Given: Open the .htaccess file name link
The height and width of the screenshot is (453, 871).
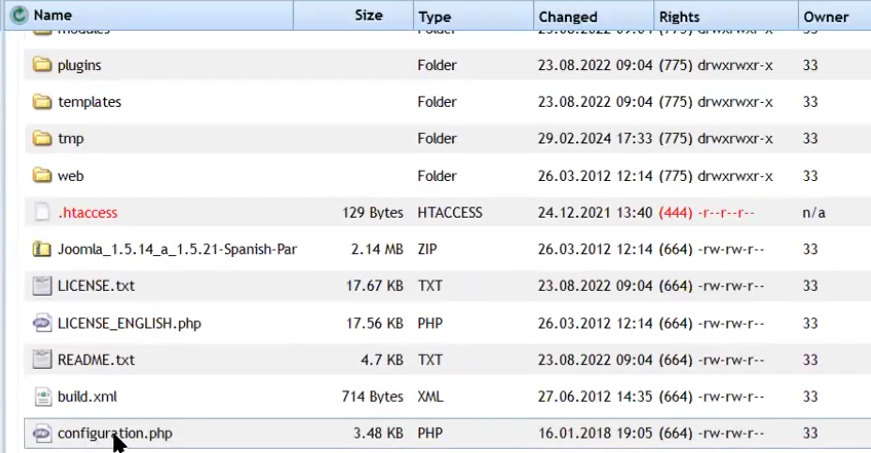Looking at the screenshot, I should (88, 213).
